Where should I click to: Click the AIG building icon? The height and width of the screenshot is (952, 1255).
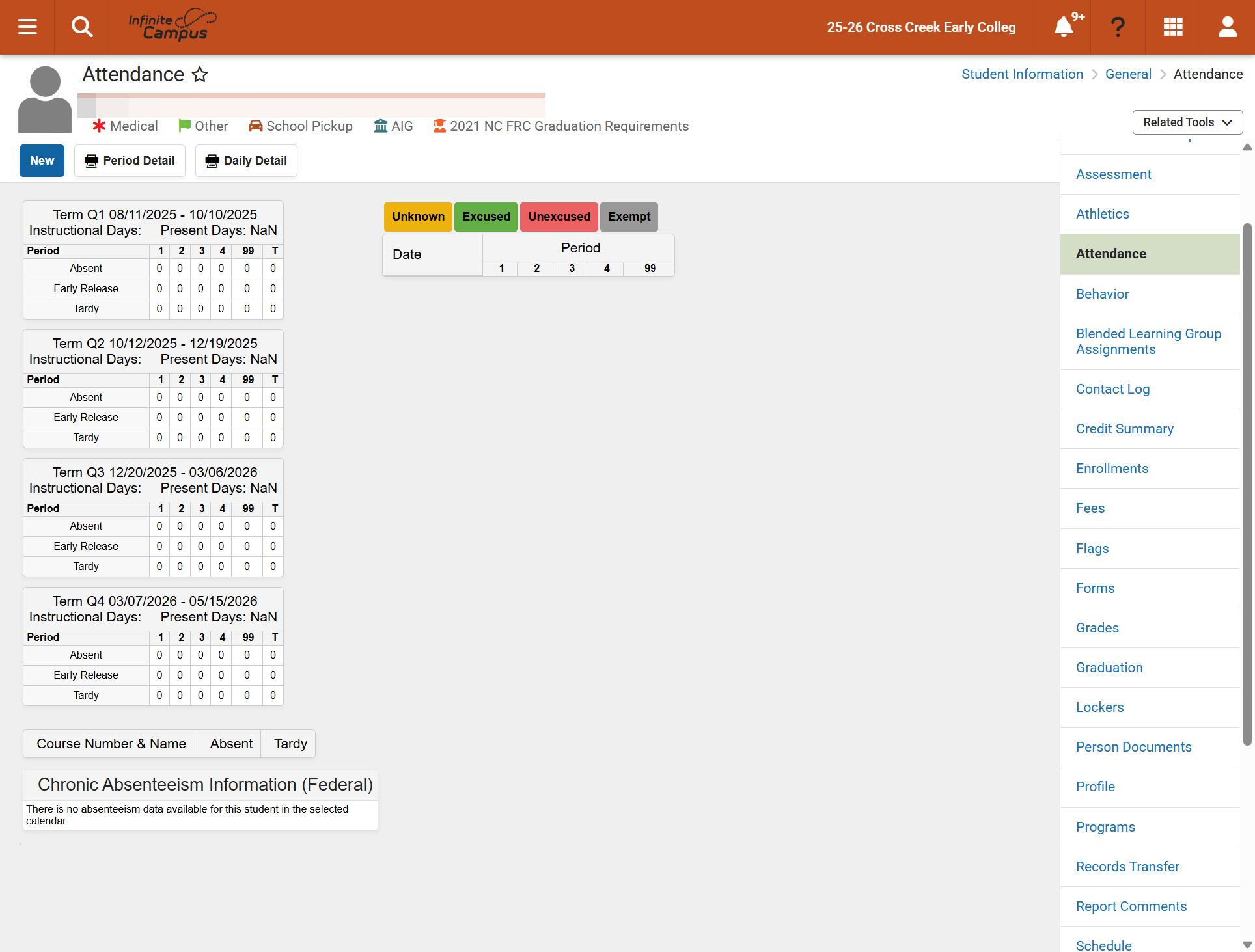click(x=380, y=126)
